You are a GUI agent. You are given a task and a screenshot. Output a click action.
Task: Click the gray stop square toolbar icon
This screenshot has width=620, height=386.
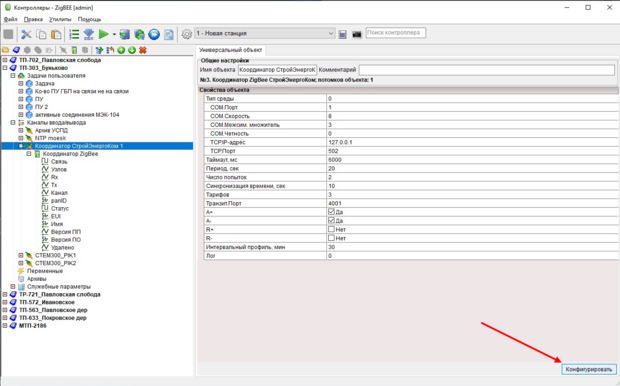tap(8, 34)
